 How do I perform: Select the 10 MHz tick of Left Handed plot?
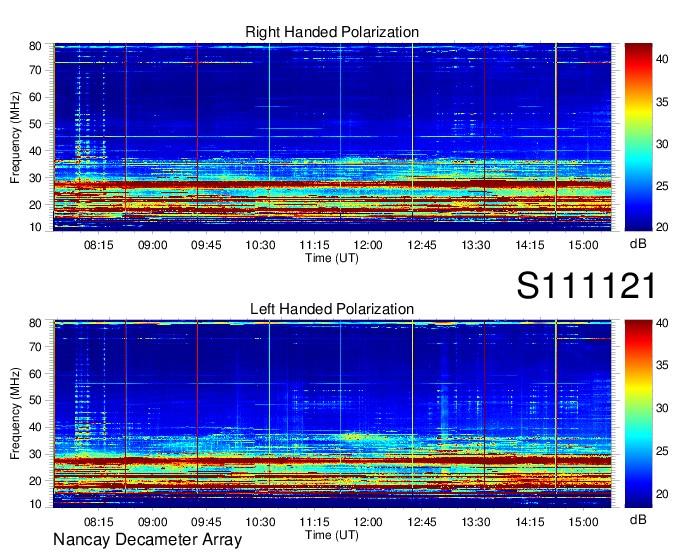point(35,504)
